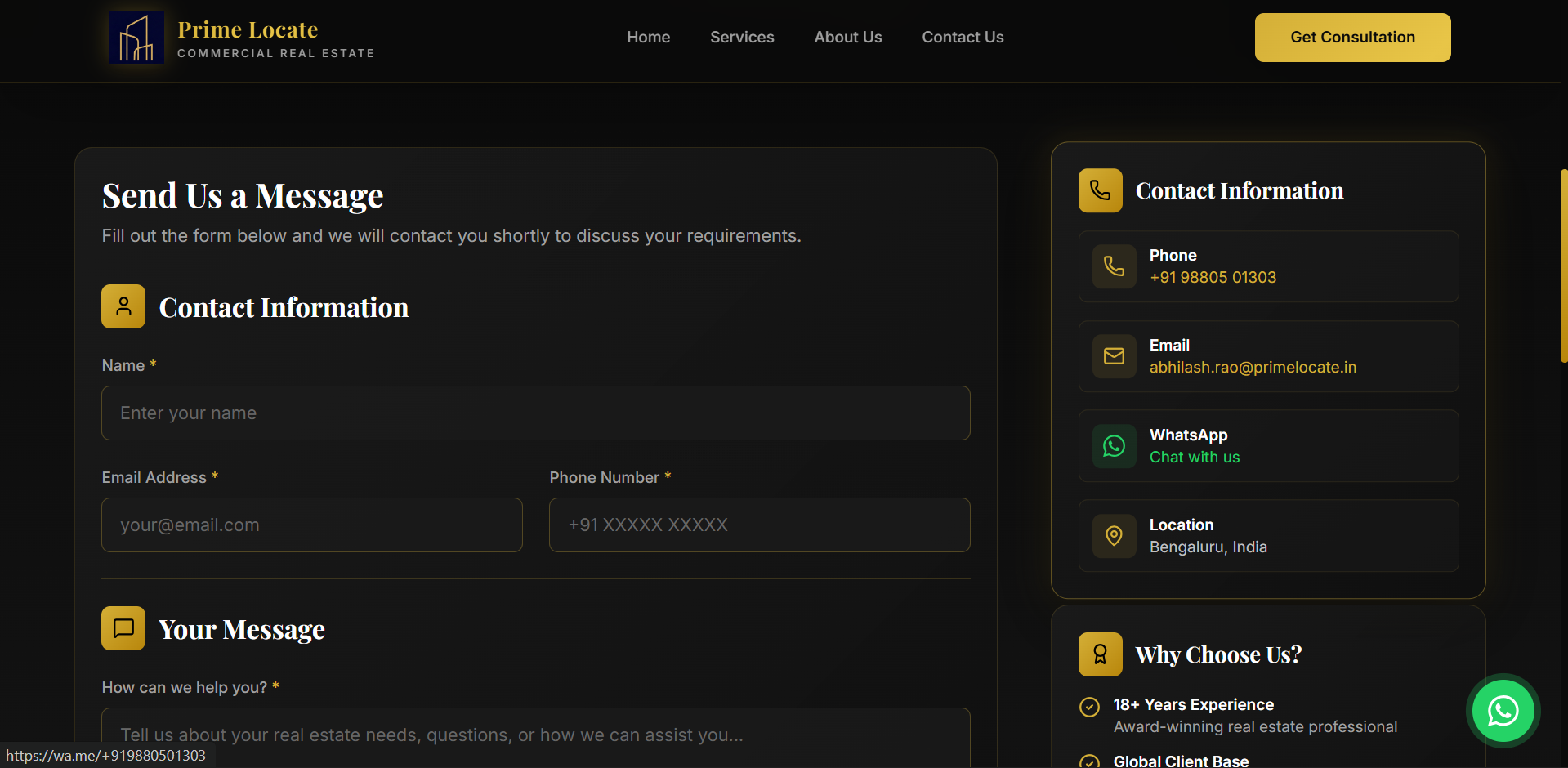Click the map pin Location icon
Image resolution: width=1568 pixels, height=768 pixels.
(x=1114, y=536)
